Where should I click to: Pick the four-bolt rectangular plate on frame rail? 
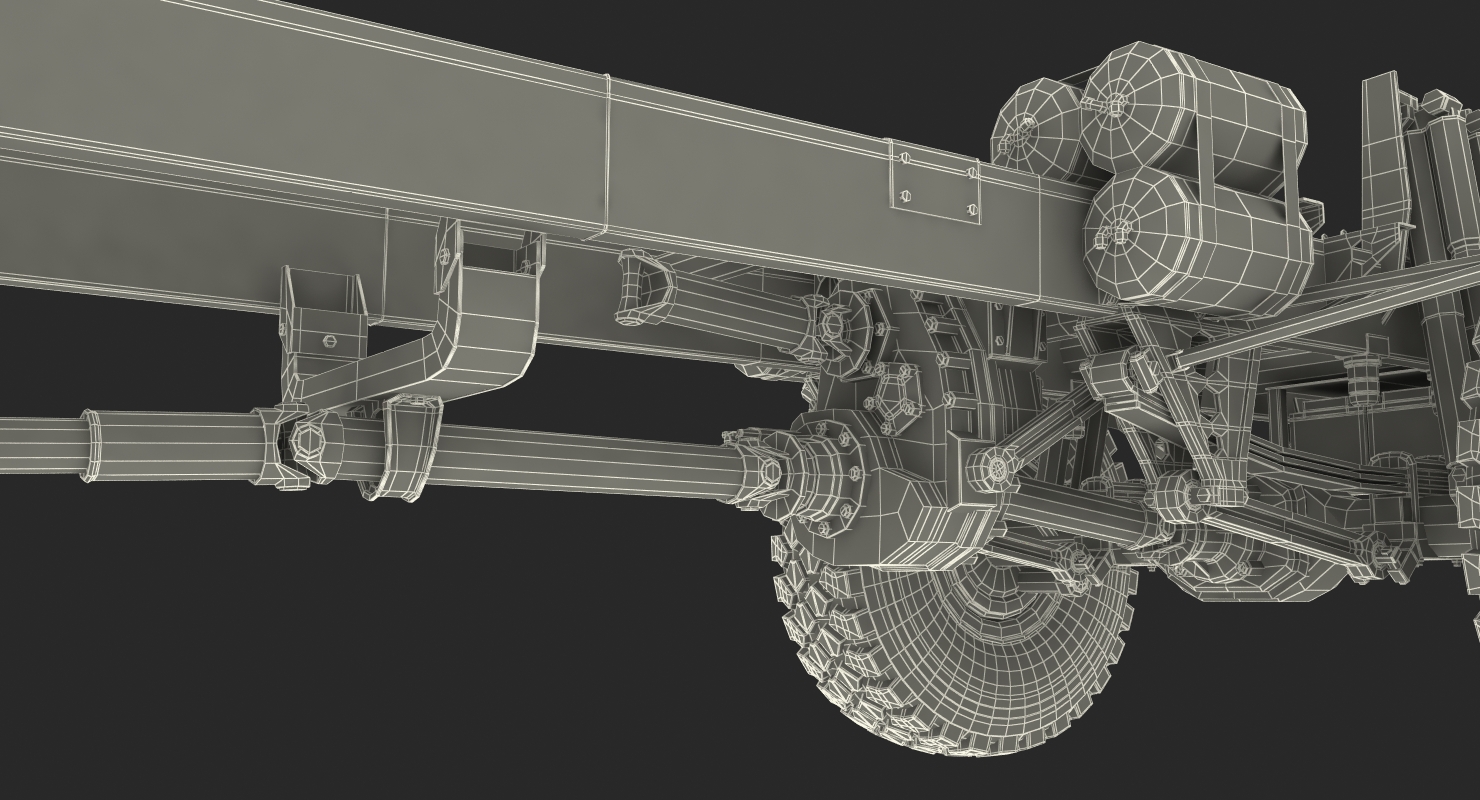point(935,182)
